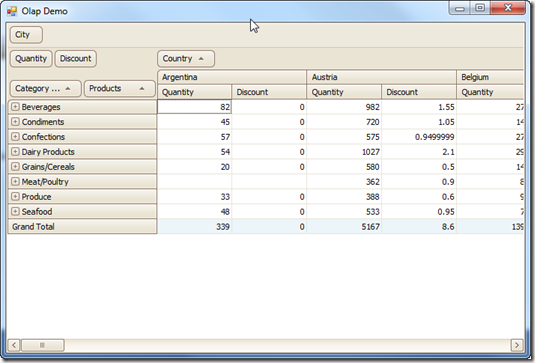Select cell with value 388
The height and width of the screenshot is (363, 535).
344,197
